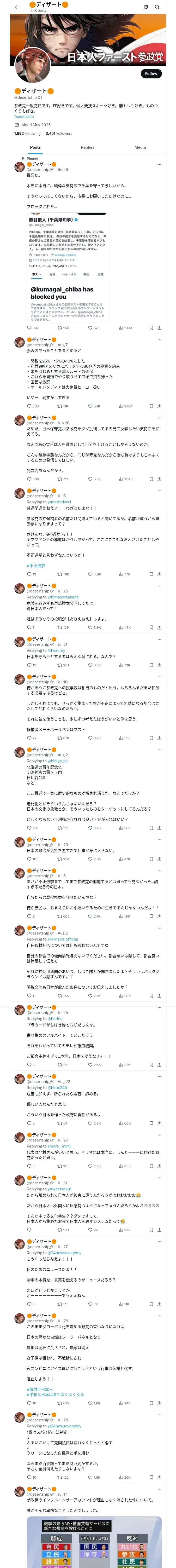Image resolution: width=176 pixels, height=1568 pixels.
Task: Share the Jun 28 post
Action: tap(159, 479)
